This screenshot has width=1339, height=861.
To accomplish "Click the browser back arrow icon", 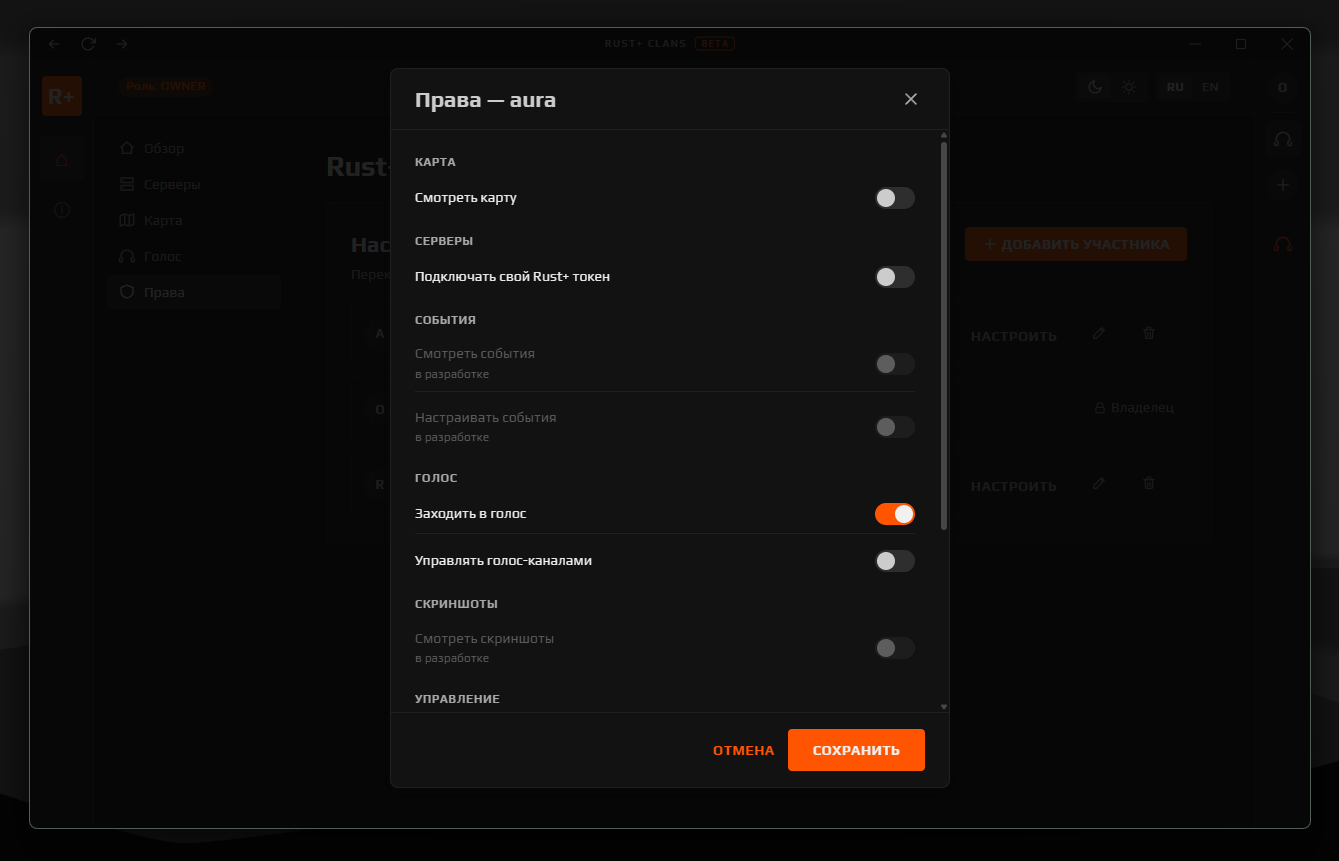I will coord(54,44).
